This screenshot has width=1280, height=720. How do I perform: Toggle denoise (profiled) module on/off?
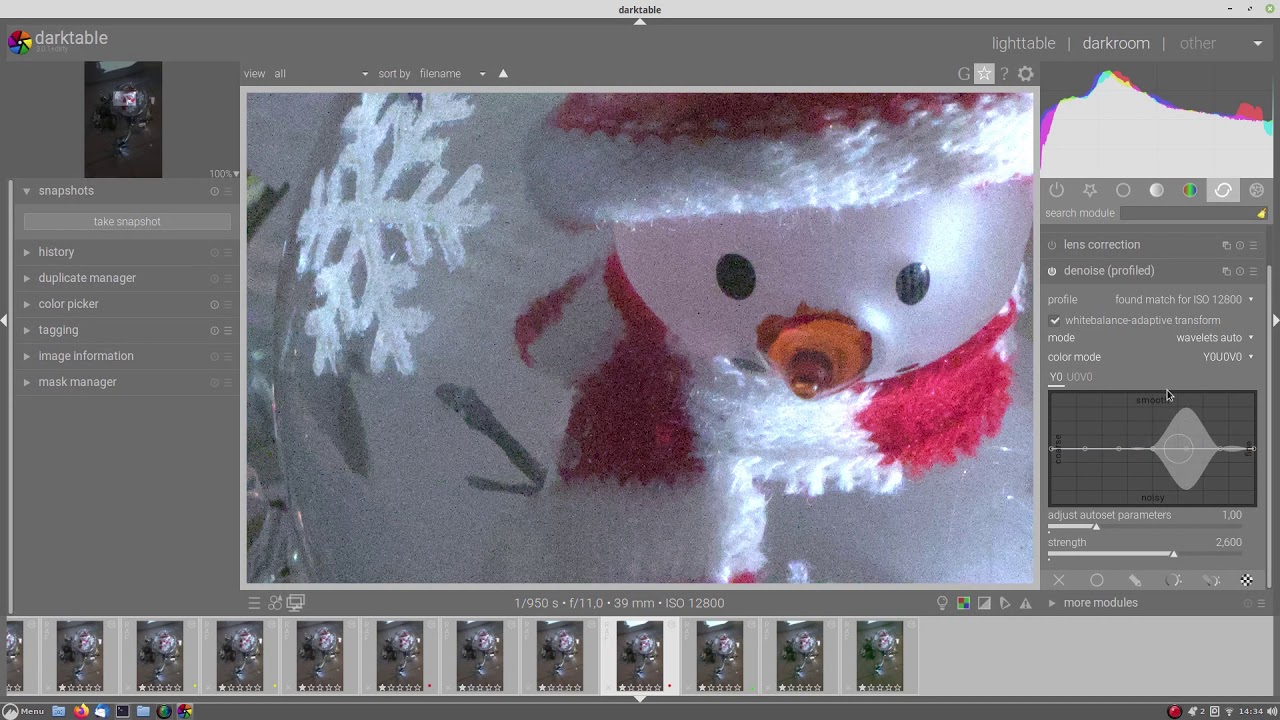click(x=1052, y=271)
